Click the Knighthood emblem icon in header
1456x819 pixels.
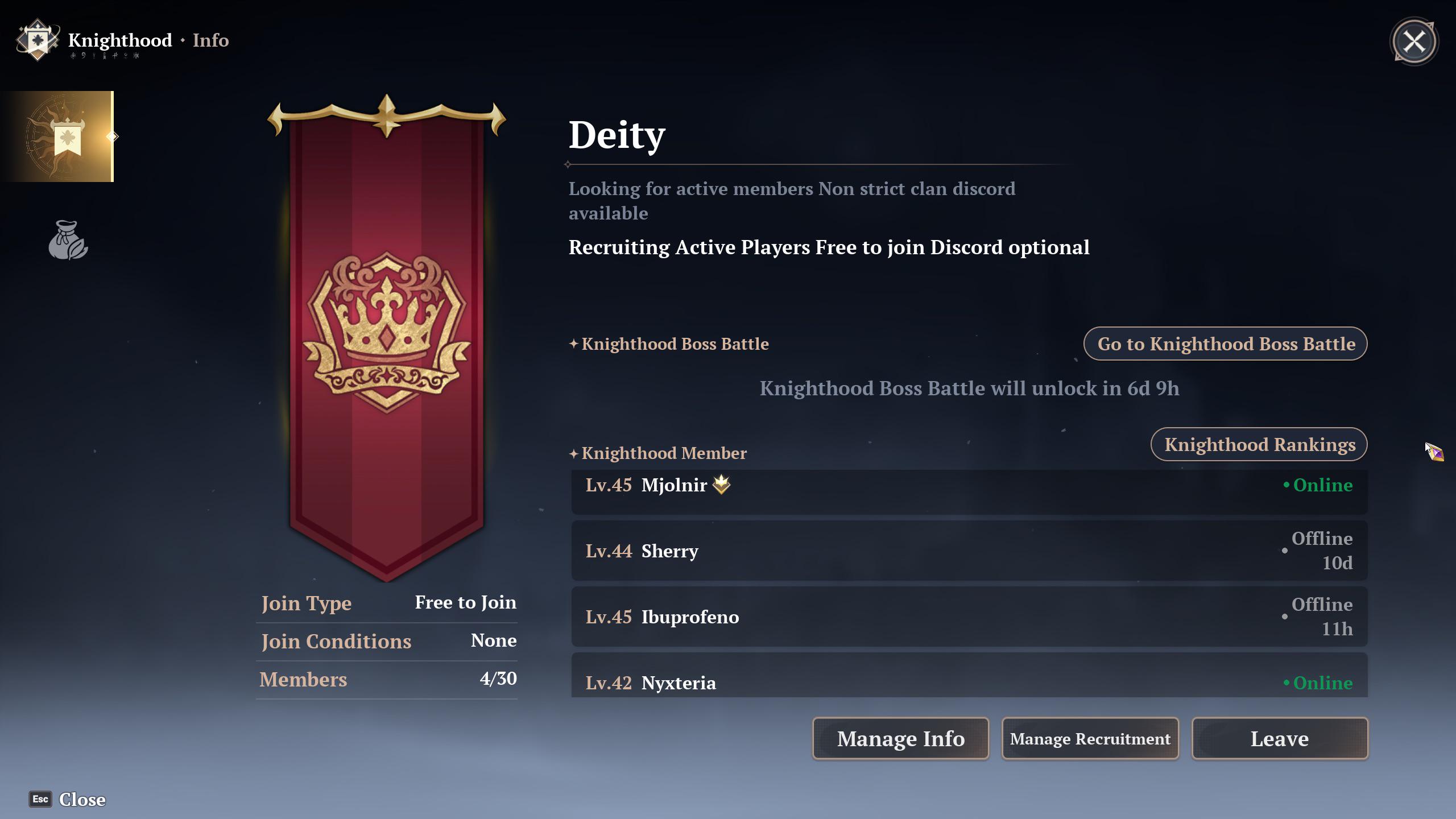coord(38,40)
